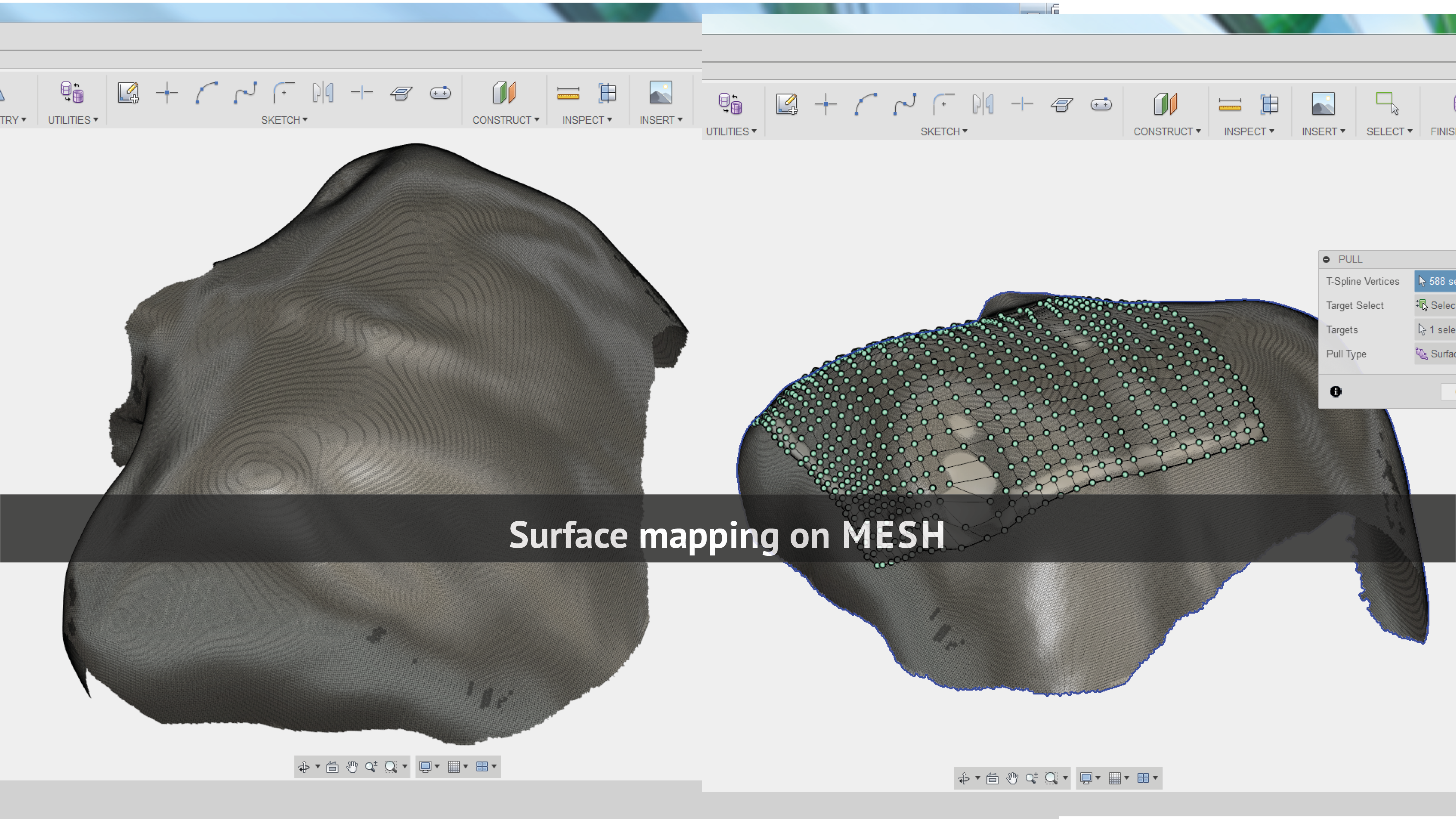The image size is (1456, 819).
Task: Click Create Sketch icon in left window
Action: pyautogui.click(x=128, y=92)
